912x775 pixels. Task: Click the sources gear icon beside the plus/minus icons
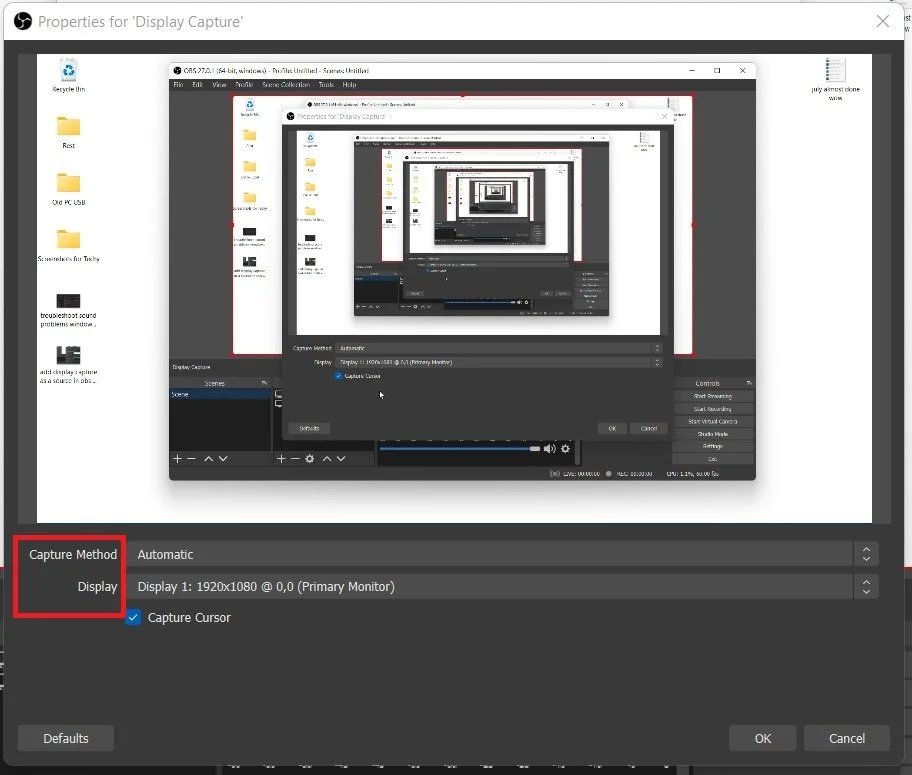[309, 458]
